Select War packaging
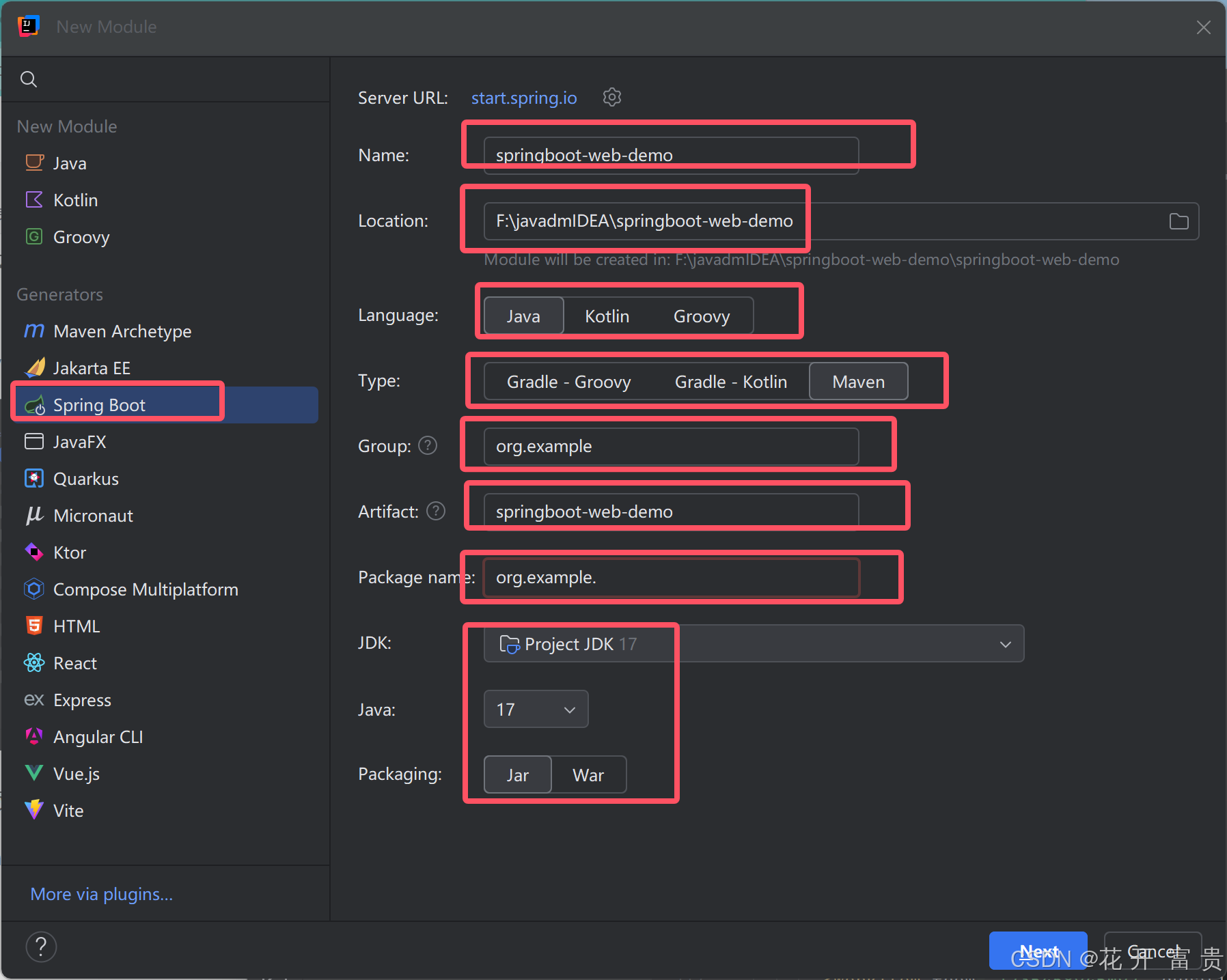This screenshot has height=980, width=1227. (588, 774)
